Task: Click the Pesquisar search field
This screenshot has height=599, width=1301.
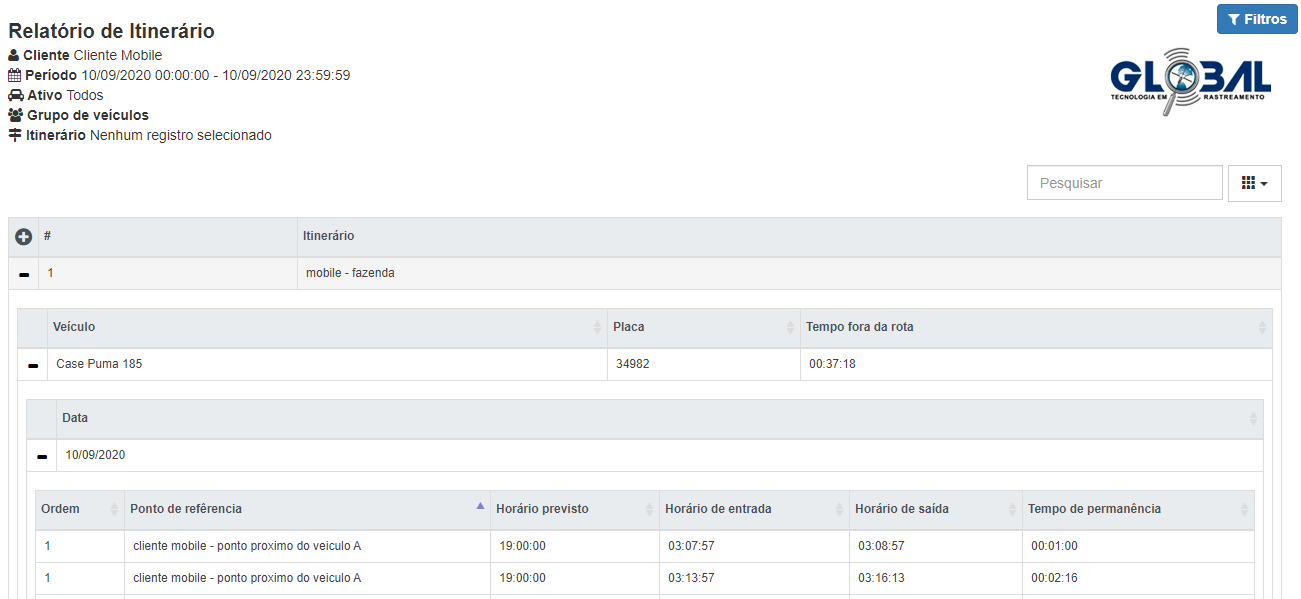Action: pos(1124,183)
